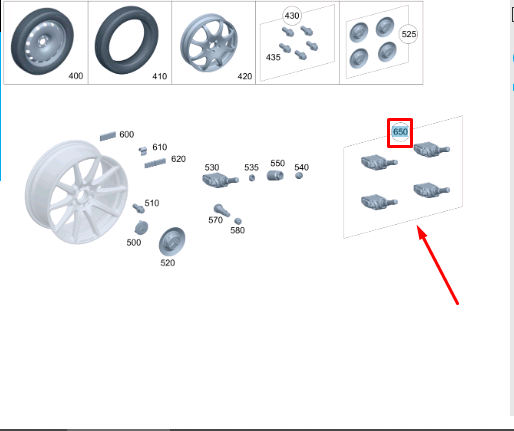Select wheel bolt label 435
Image resolution: width=514 pixels, height=431 pixels.
(x=273, y=57)
